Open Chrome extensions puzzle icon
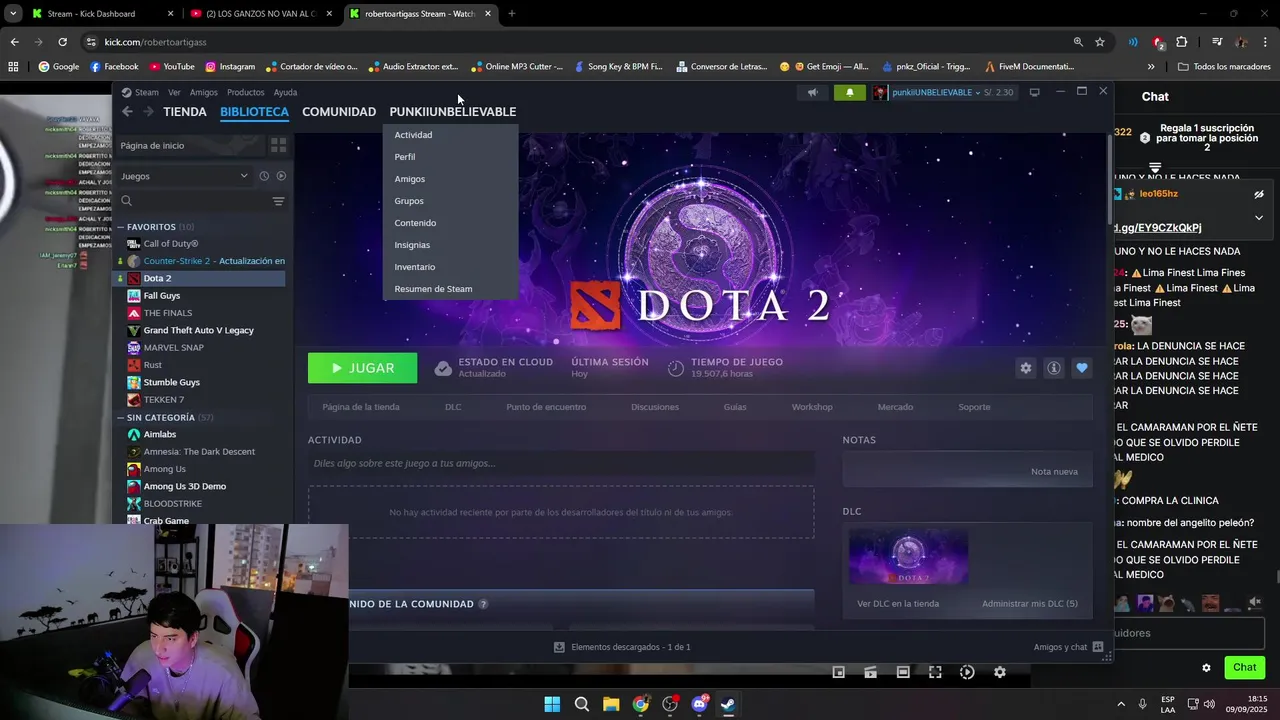Image resolution: width=1280 pixels, height=720 pixels. tap(1182, 42)
